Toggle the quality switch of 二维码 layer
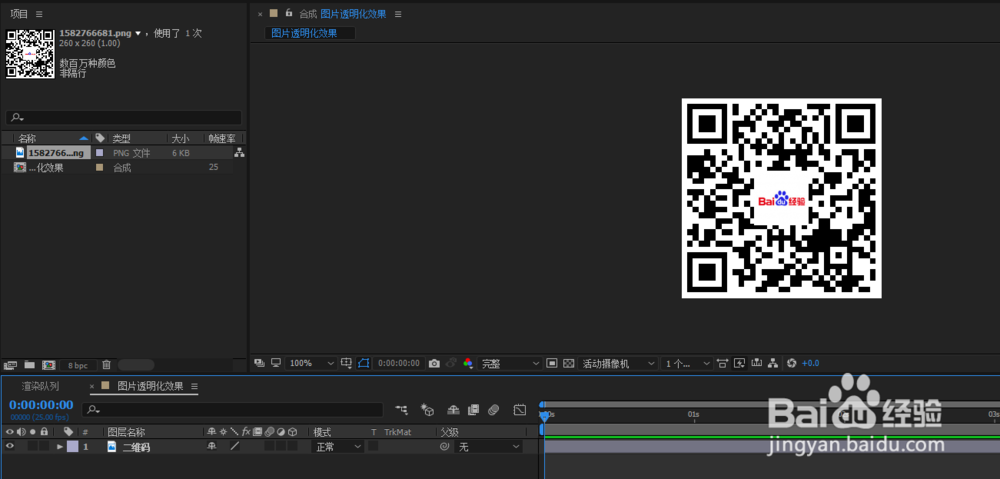1000x479 pixels. click(235, 447)
